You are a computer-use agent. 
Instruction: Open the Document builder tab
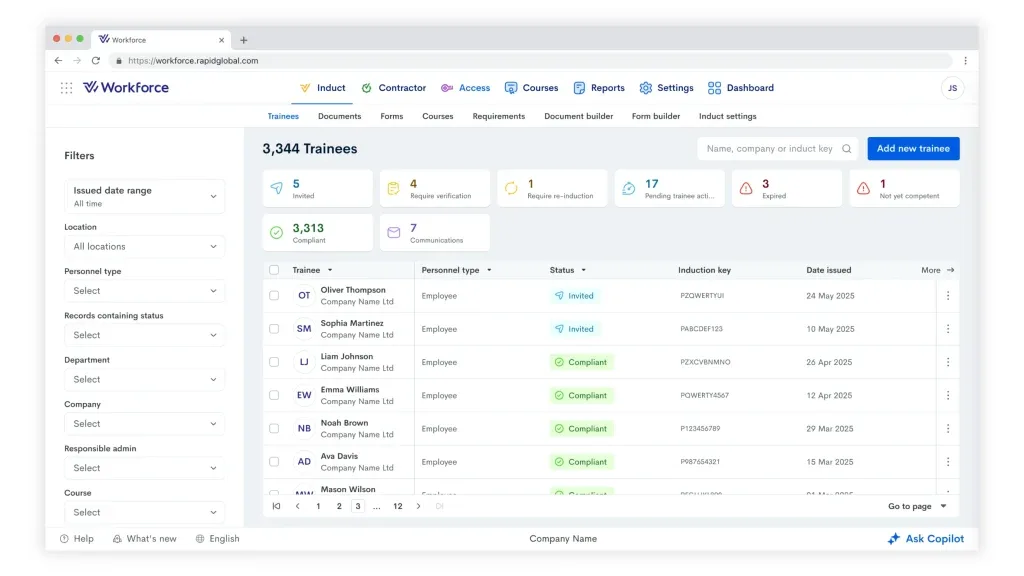coord(579,116)
